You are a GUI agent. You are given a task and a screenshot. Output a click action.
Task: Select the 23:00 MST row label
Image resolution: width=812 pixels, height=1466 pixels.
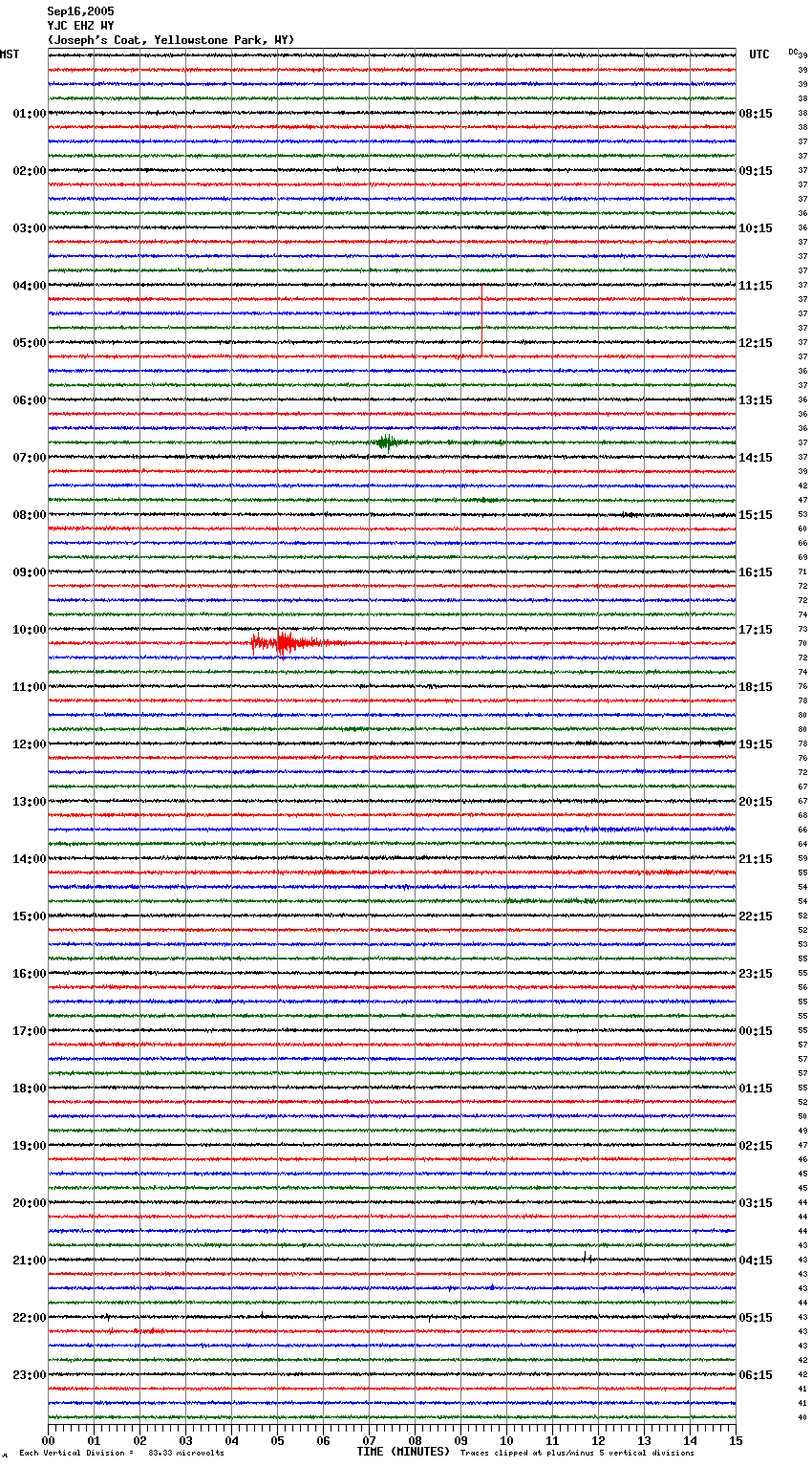coord(30,1375)
